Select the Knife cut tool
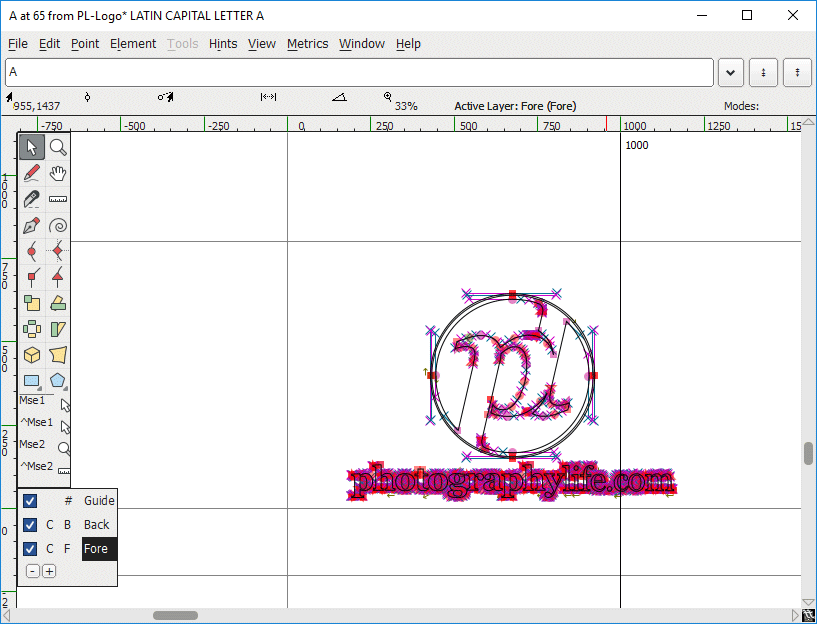This screenshot has height=624, width=817. (32, 199)
